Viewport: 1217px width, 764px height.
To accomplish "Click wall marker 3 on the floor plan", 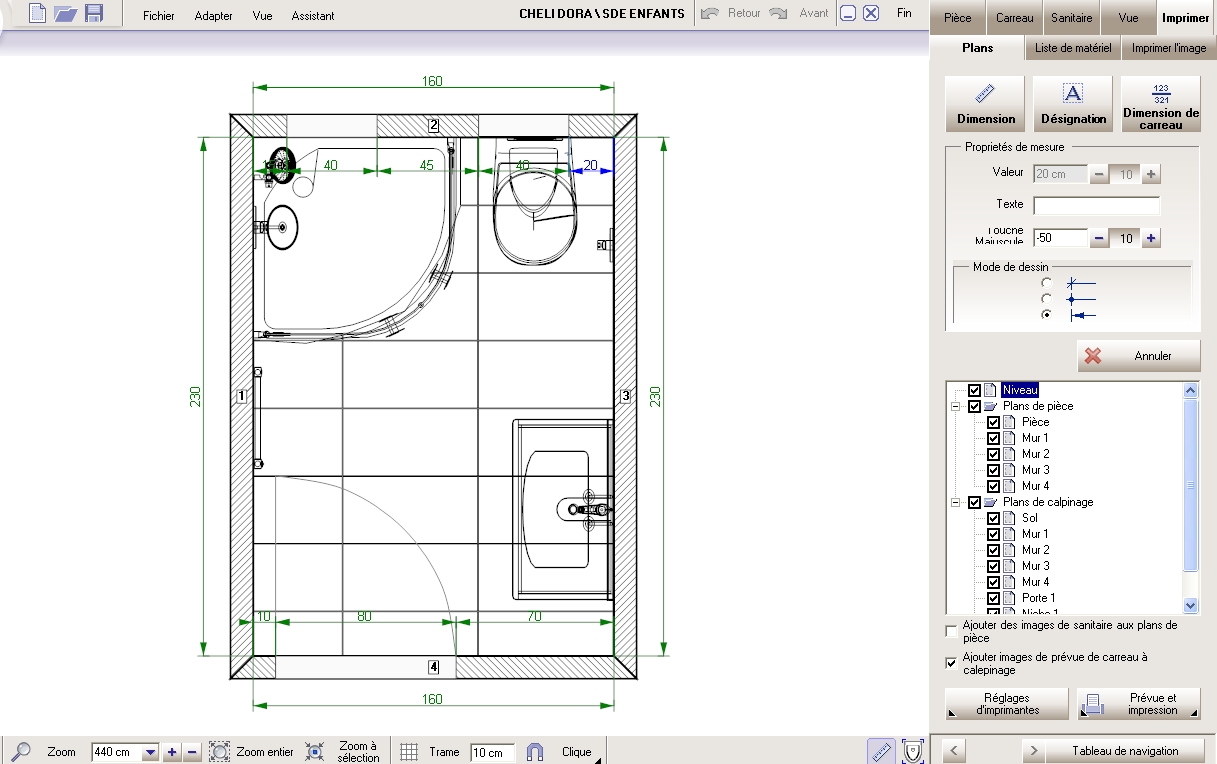I will [x=626, y=396].
